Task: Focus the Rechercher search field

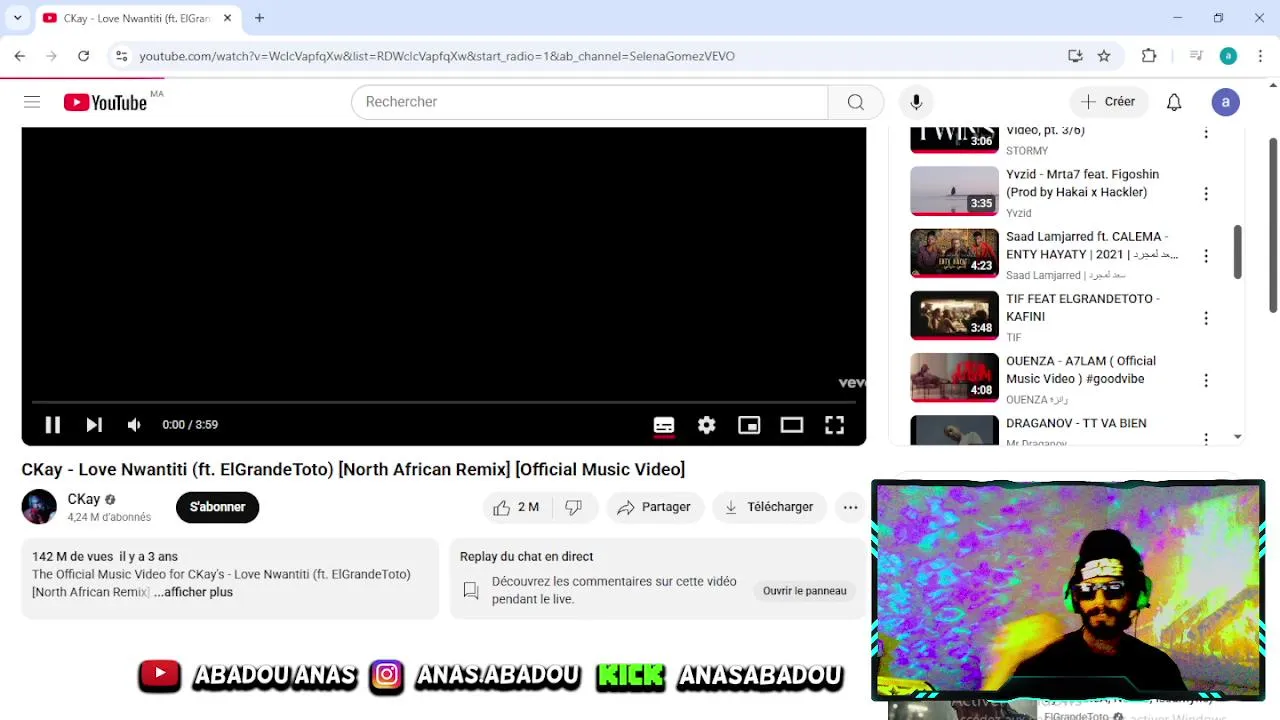Action: coord(590,102)
